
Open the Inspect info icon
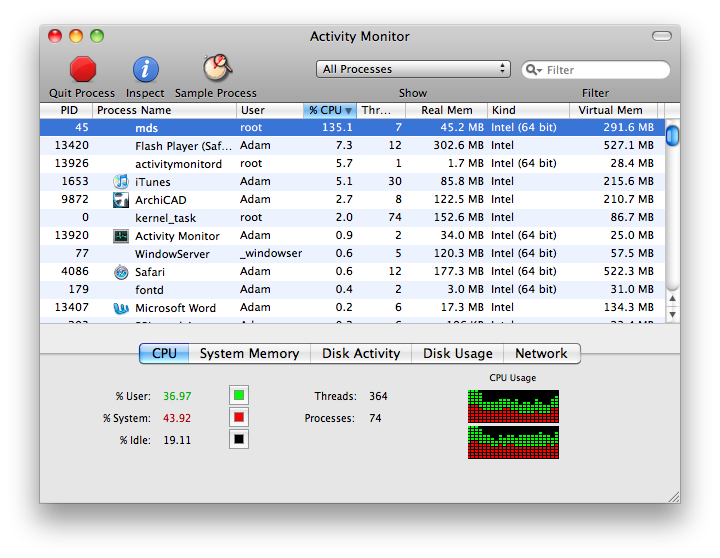click(x=146, y=70)
